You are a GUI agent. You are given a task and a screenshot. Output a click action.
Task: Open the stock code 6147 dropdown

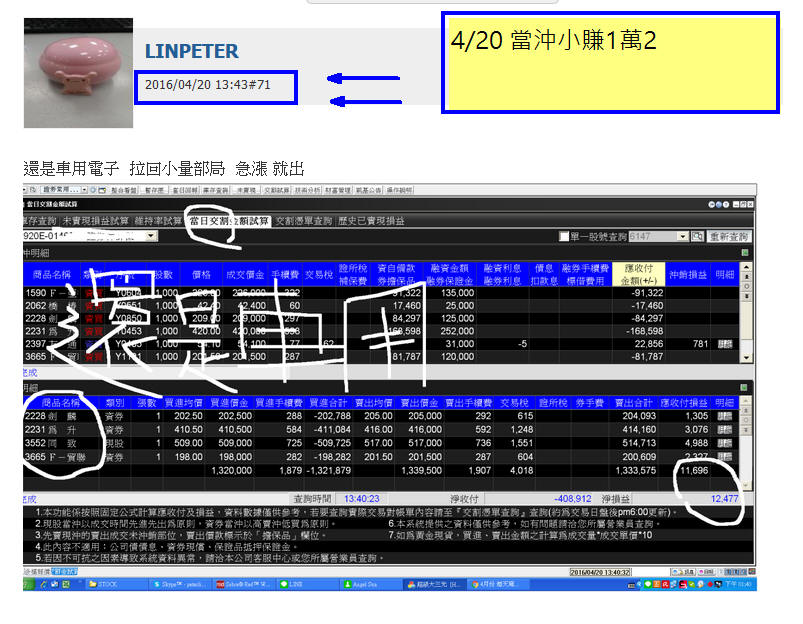pyautogui.click(x=683, y=236)
